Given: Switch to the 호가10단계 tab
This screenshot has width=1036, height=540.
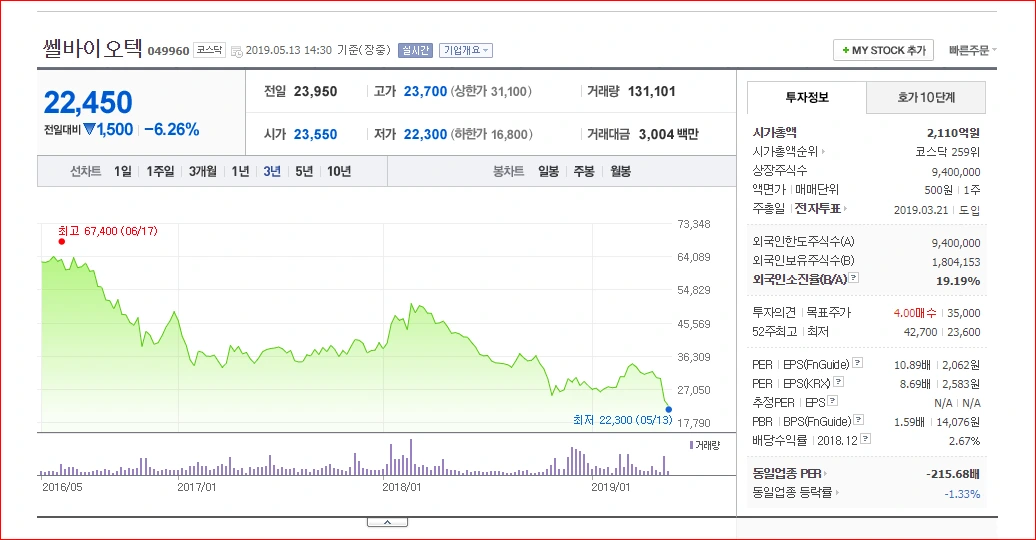Looking at the screenshot, I should (926, 98).
